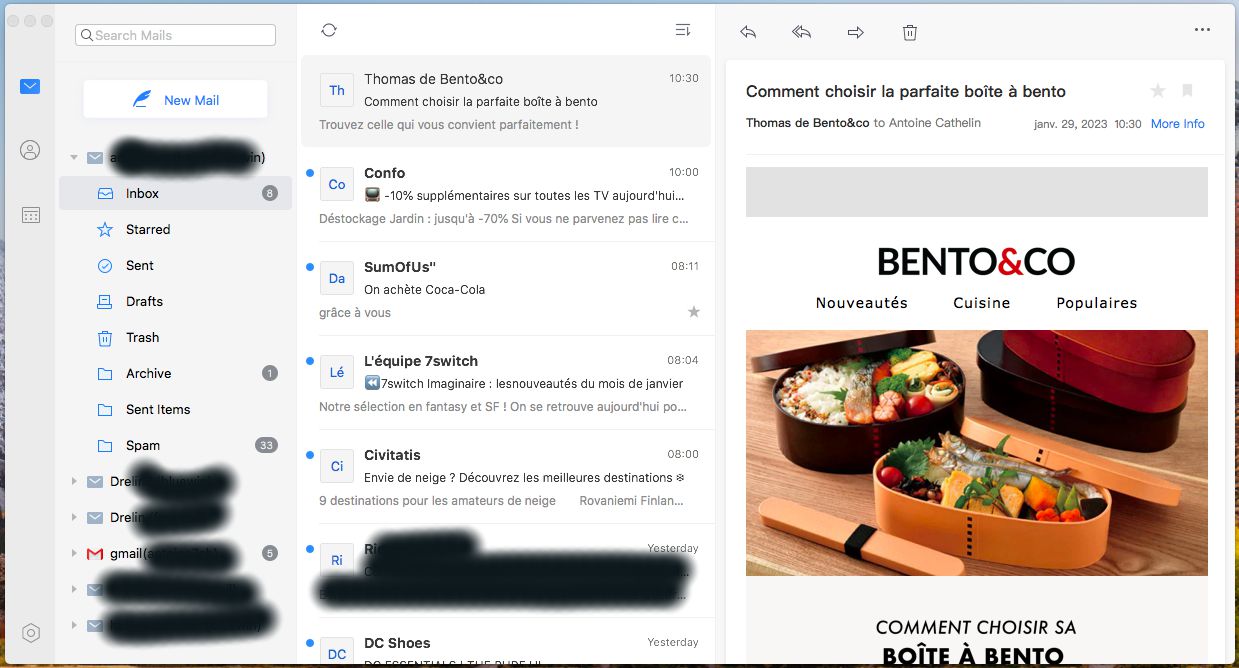1239x668 pixels.
Task: Select the Spam folder
Action: (x=143, y=445)
